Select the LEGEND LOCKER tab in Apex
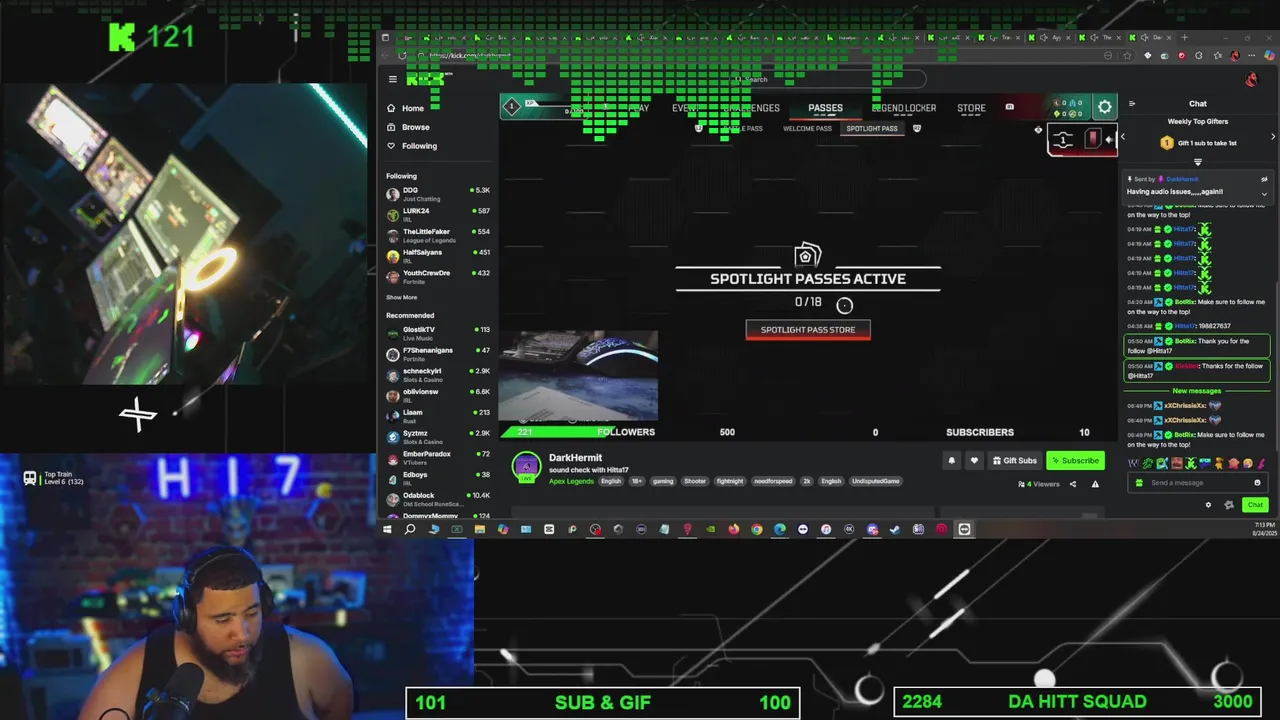Screen dimensions: 1280x720 [904, 108]
